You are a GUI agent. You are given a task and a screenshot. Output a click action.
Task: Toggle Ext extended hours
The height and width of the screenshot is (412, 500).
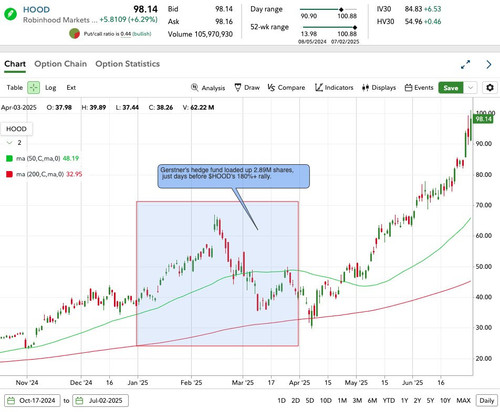coord(71,88)
